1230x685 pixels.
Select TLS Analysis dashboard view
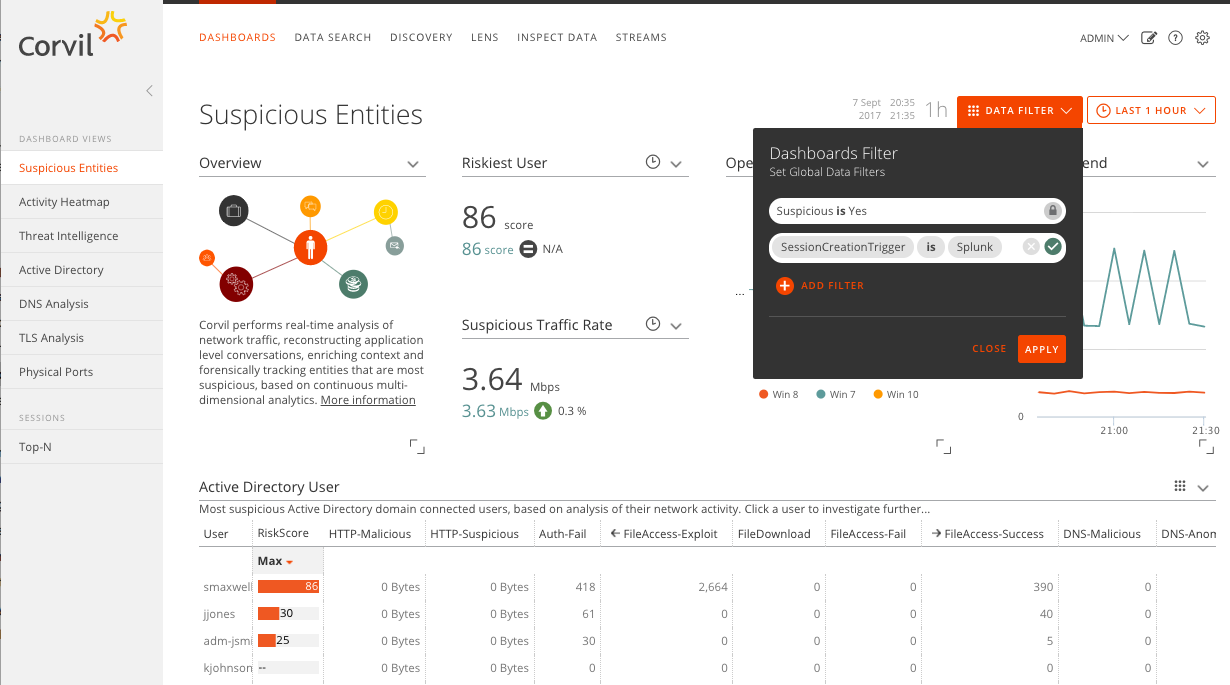click(81, 338)
